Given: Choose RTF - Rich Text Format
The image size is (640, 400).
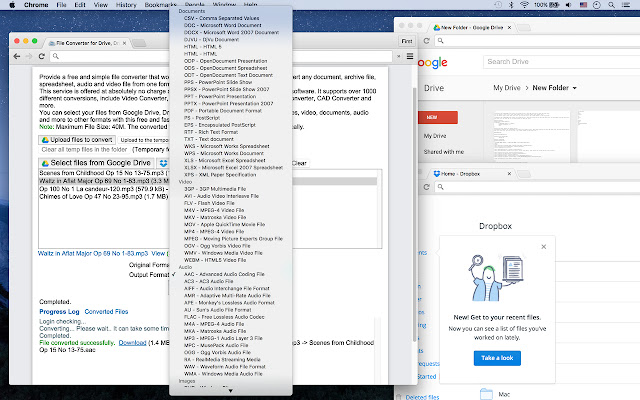Looking at the screenshot, I should (x=211, y=132).
